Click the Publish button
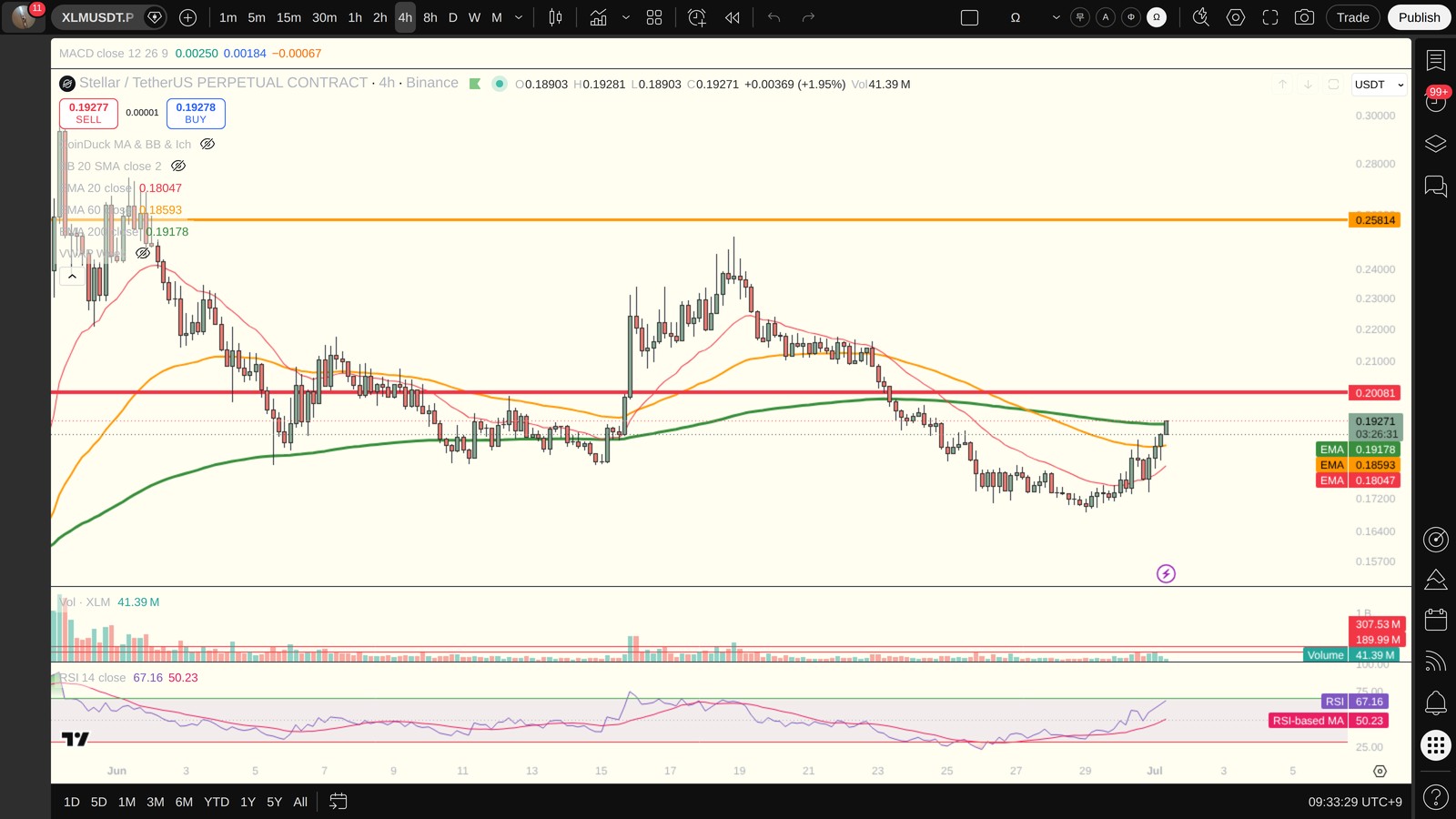1456x819 pixels. coord(1419,17)
